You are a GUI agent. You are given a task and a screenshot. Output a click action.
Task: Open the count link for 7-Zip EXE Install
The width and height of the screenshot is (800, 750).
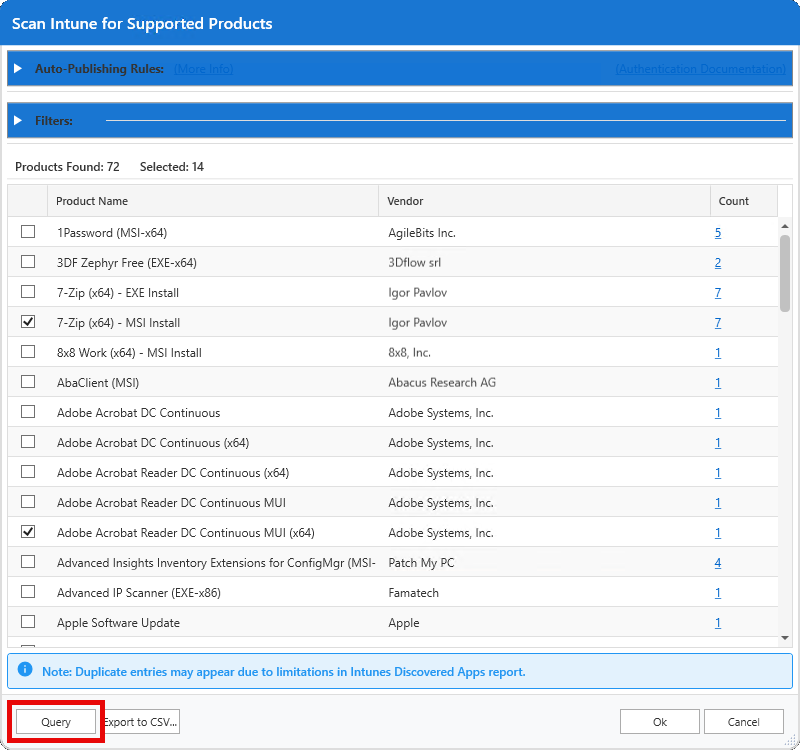pyautogui.click(x=717, y=292)
